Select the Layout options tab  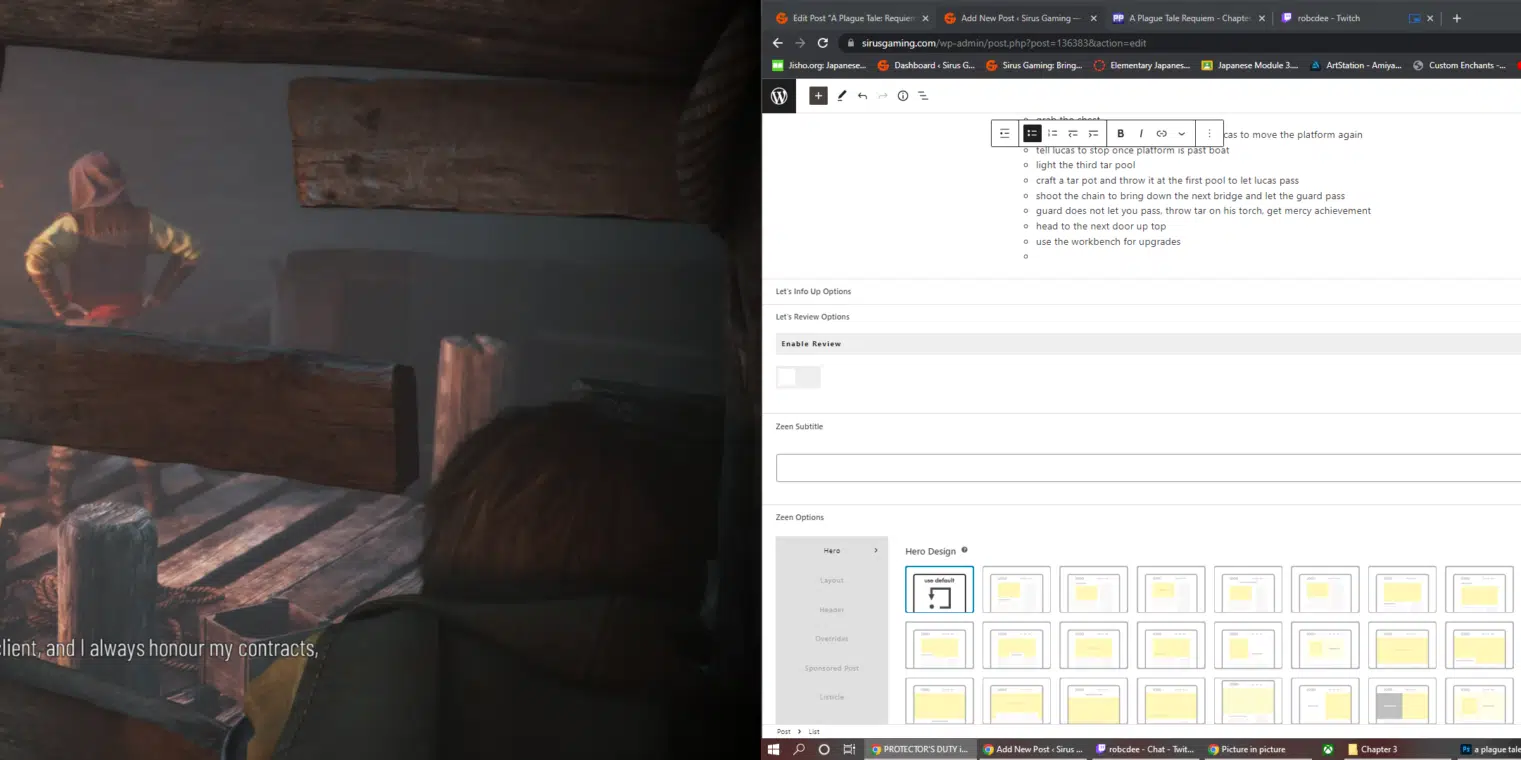(x=832, y=580)
